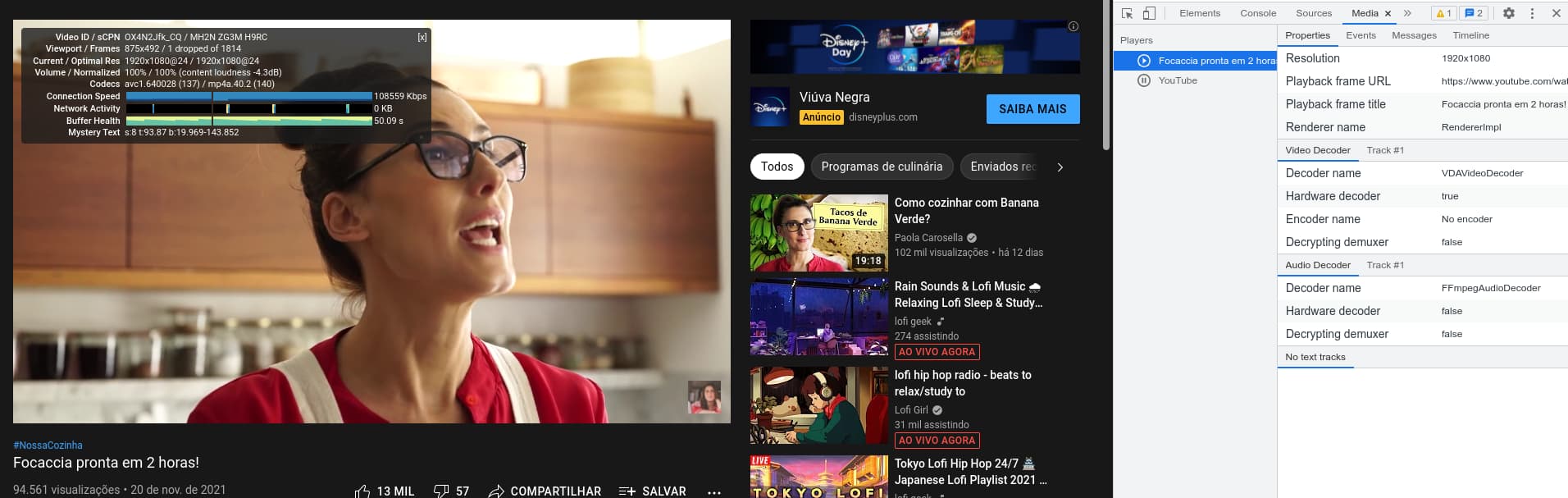The width and height of the screenshot is (1568, 498).
Task: Select the Todos filter chip
Action: point(777,167)
